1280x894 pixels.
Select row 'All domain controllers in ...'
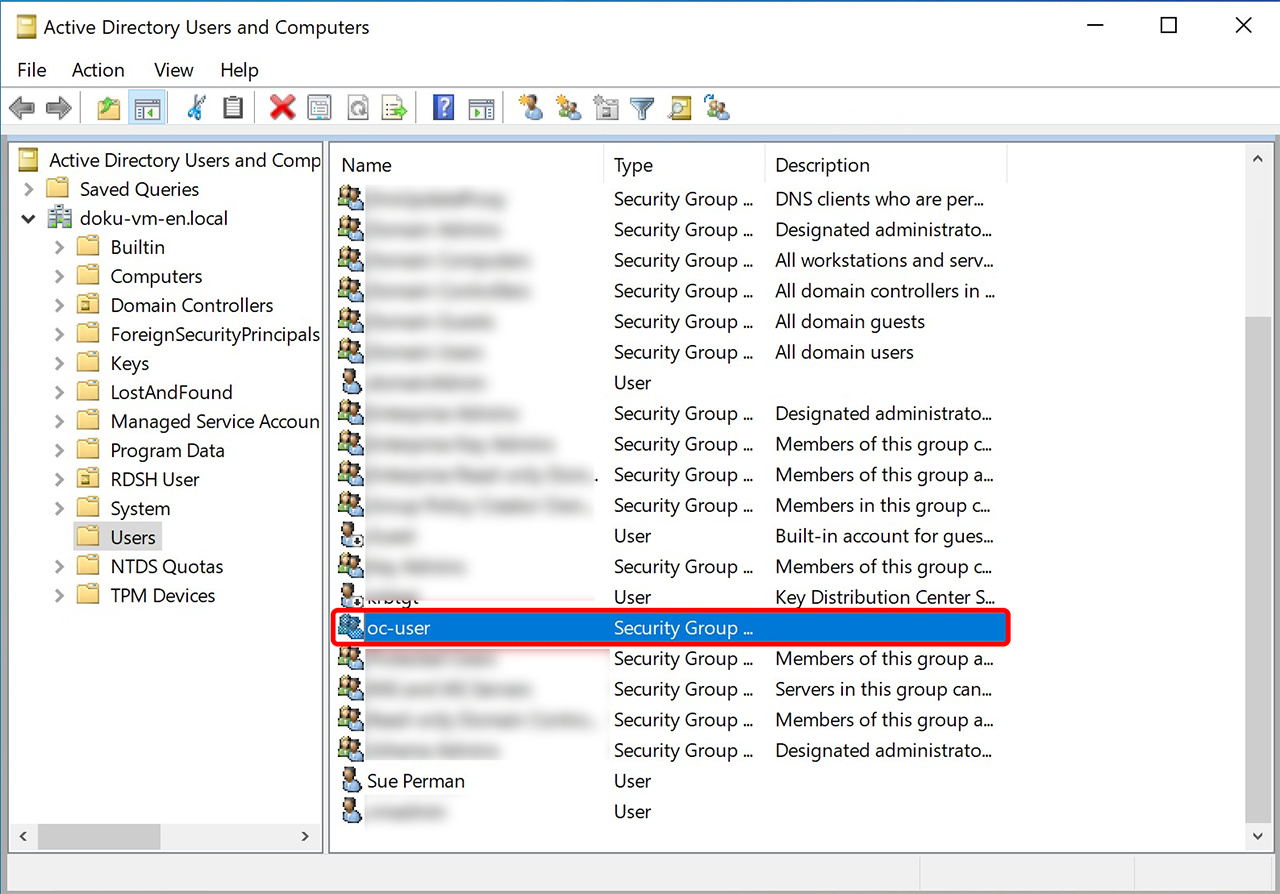[x=670, y=291]
